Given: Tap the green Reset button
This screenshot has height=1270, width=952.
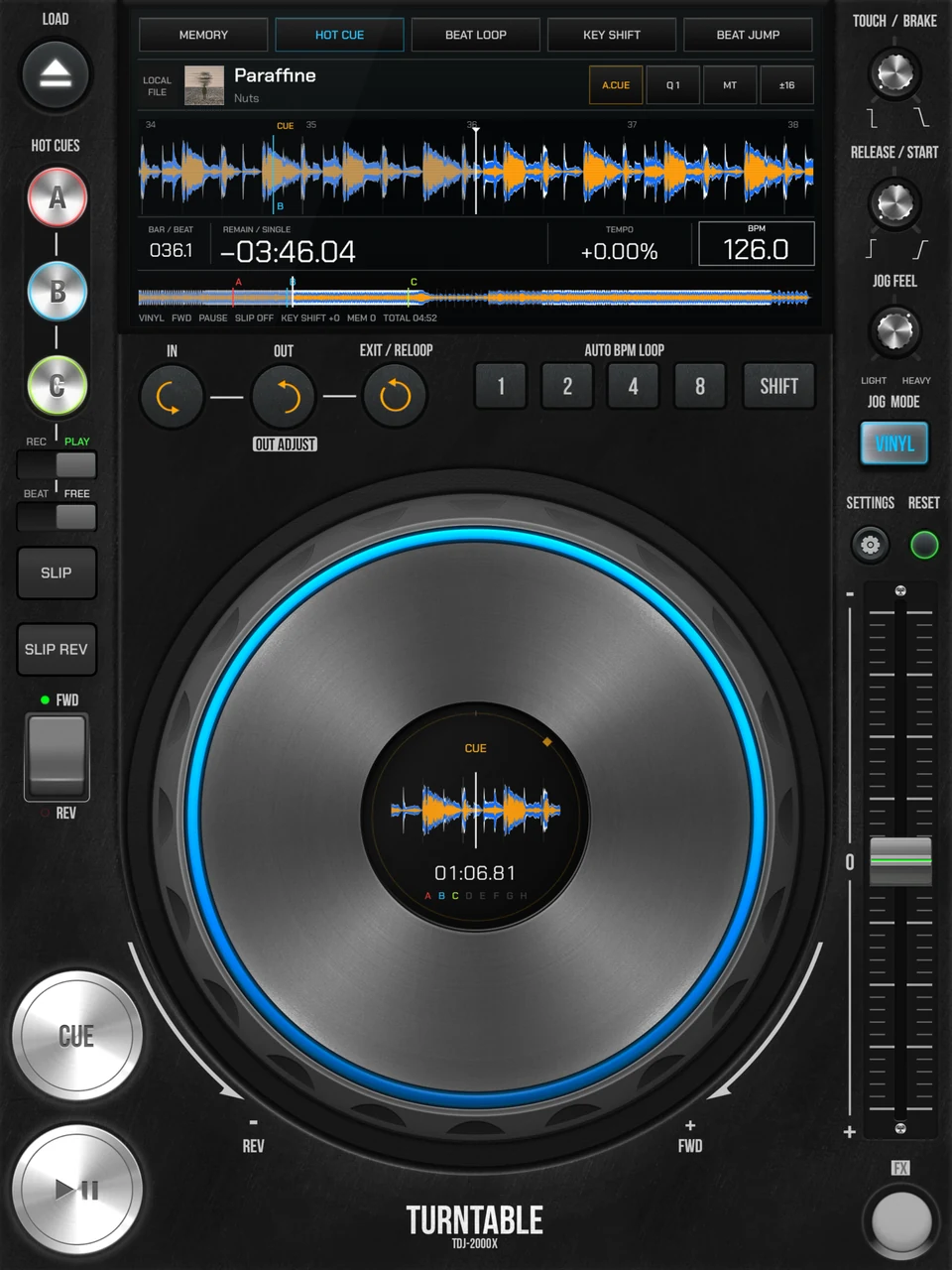Looking at the screenshot, I should 924,545.
